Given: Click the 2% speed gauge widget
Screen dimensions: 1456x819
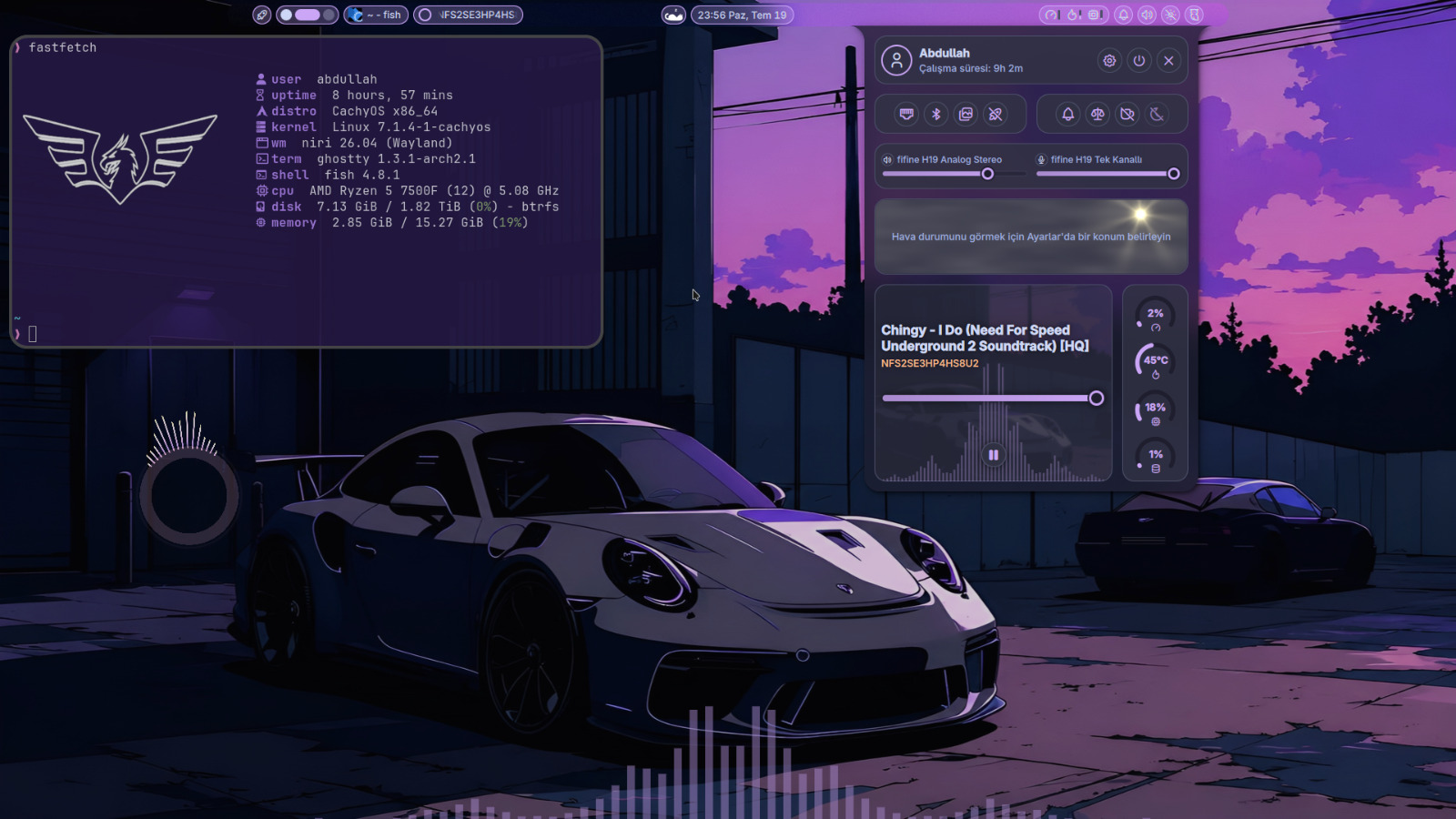Looking at the screenshot, I should pyautogui.click(x=1156, y=315).
